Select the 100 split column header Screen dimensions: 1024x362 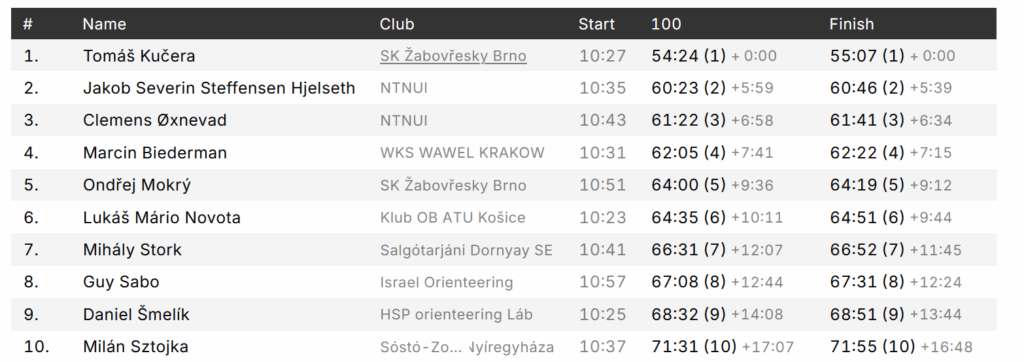666,24
